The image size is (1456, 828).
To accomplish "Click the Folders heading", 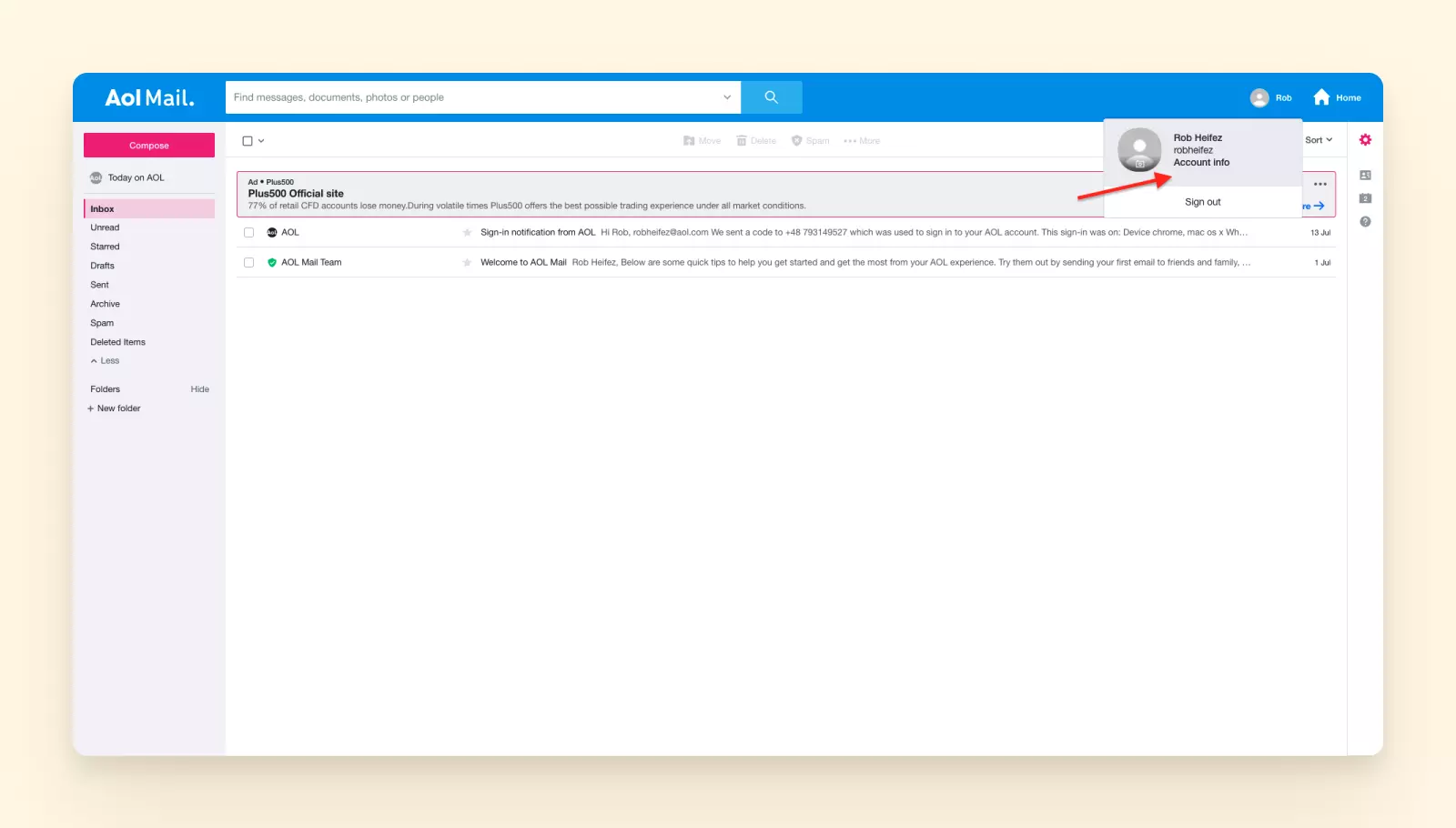I will (105, 389).
